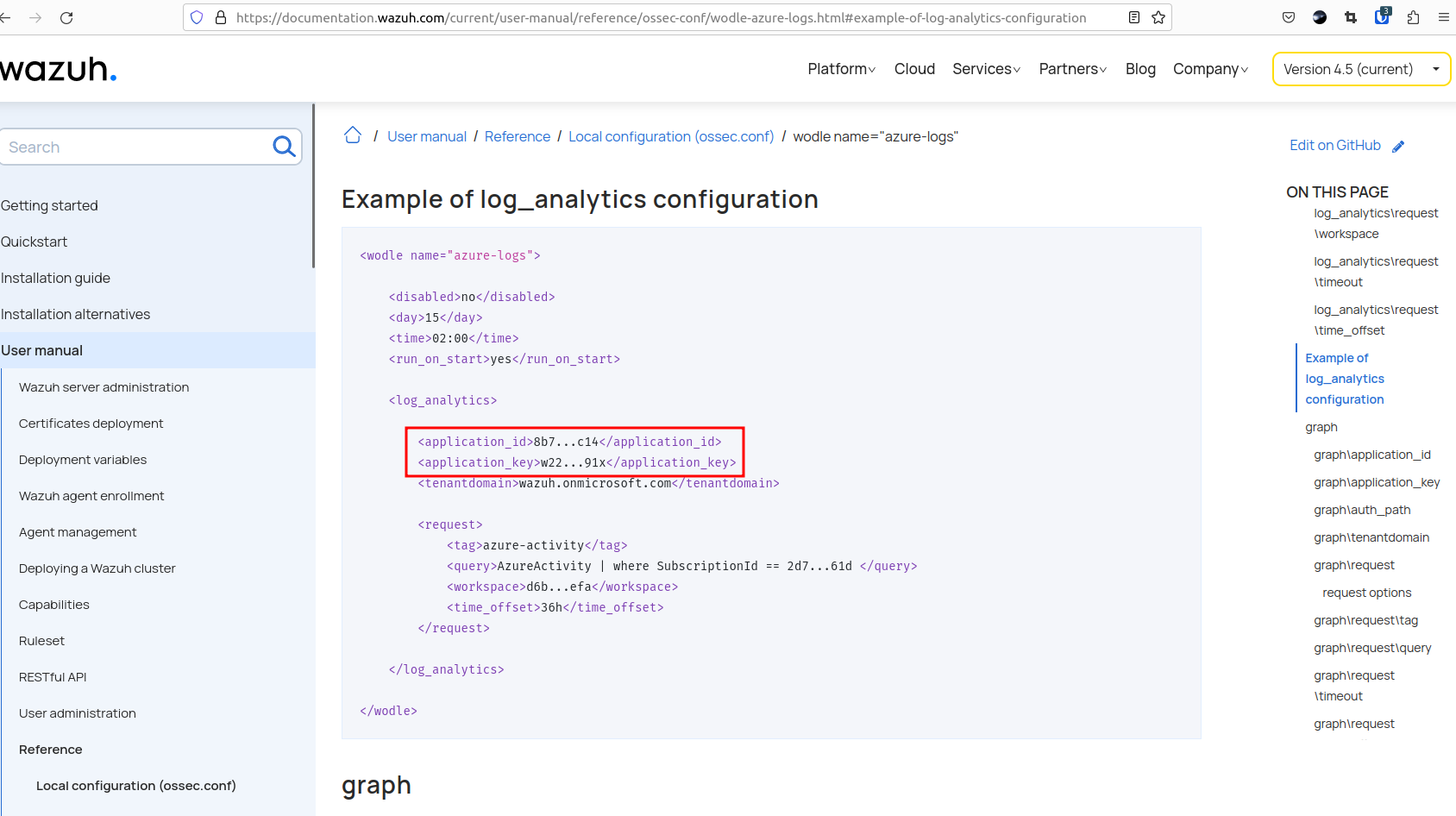Start a documentation search with the magnifier icon
The width and height of the screenshot is (1456, 816).
click(x=284, y=147)
